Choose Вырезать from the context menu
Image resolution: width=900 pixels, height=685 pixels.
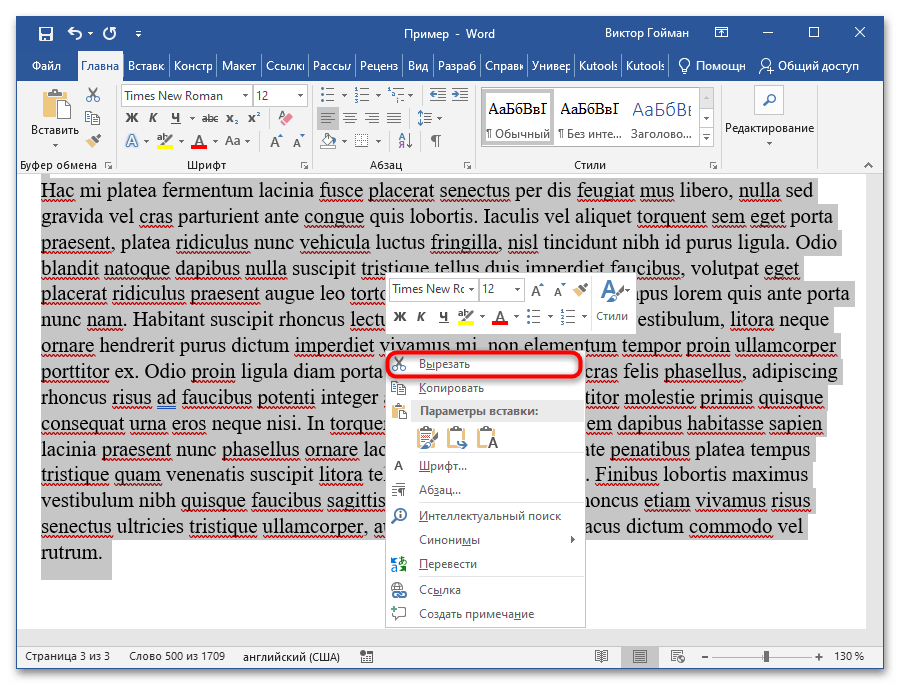click(485, 364)
